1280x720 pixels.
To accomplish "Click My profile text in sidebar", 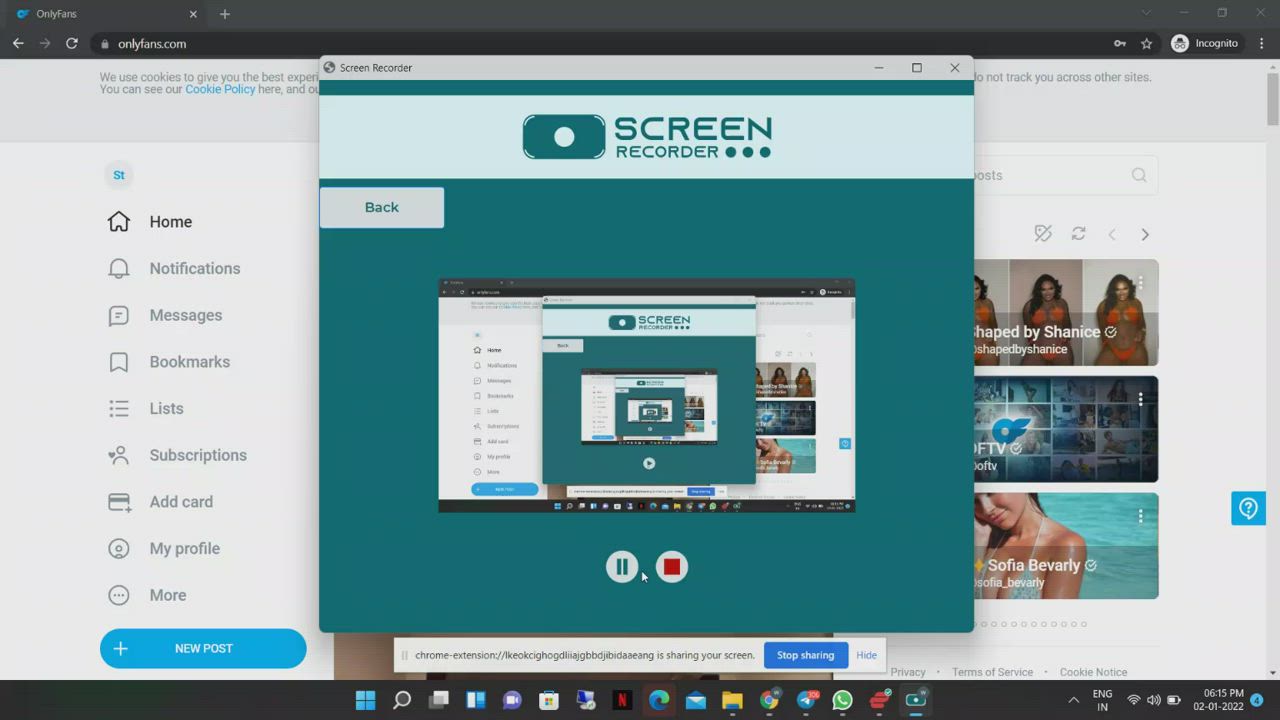I will [x=185, y=548].
